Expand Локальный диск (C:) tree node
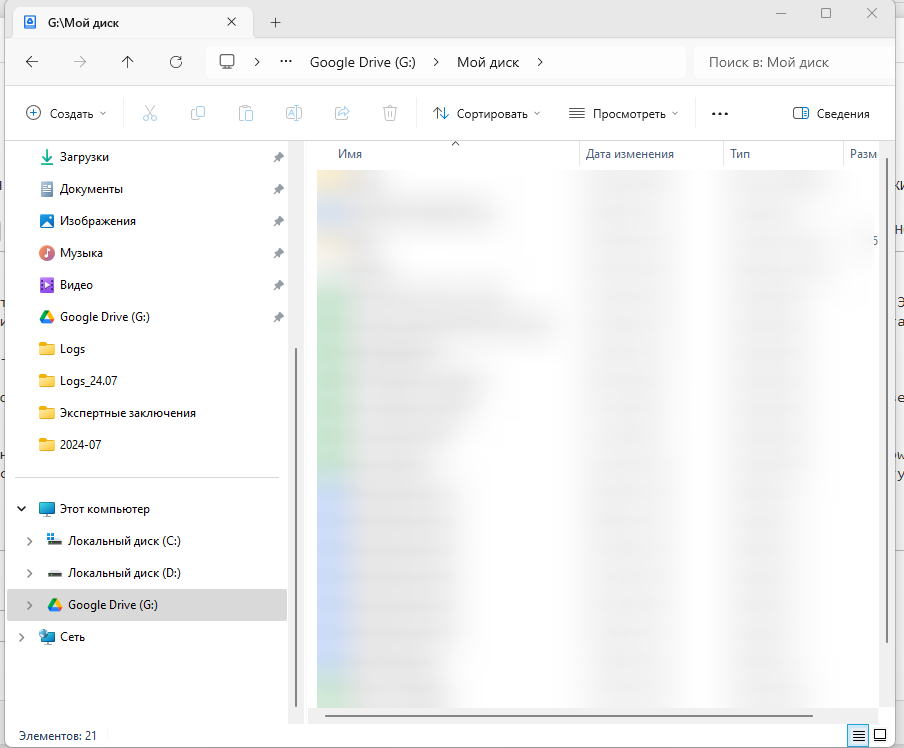Screen dimensions: 904x748 (29, 541)
